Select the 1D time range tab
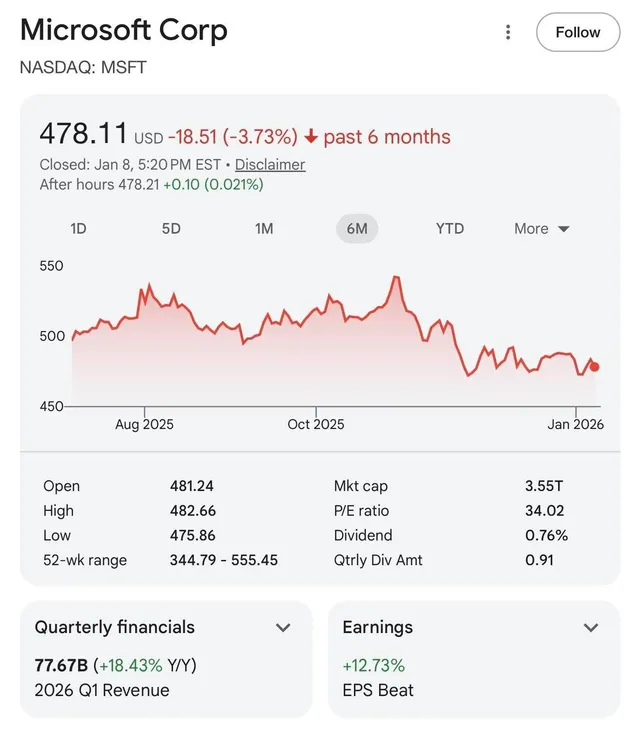This screenshot has height=730, width=640. pyautogui.click(x=78, y=228)
